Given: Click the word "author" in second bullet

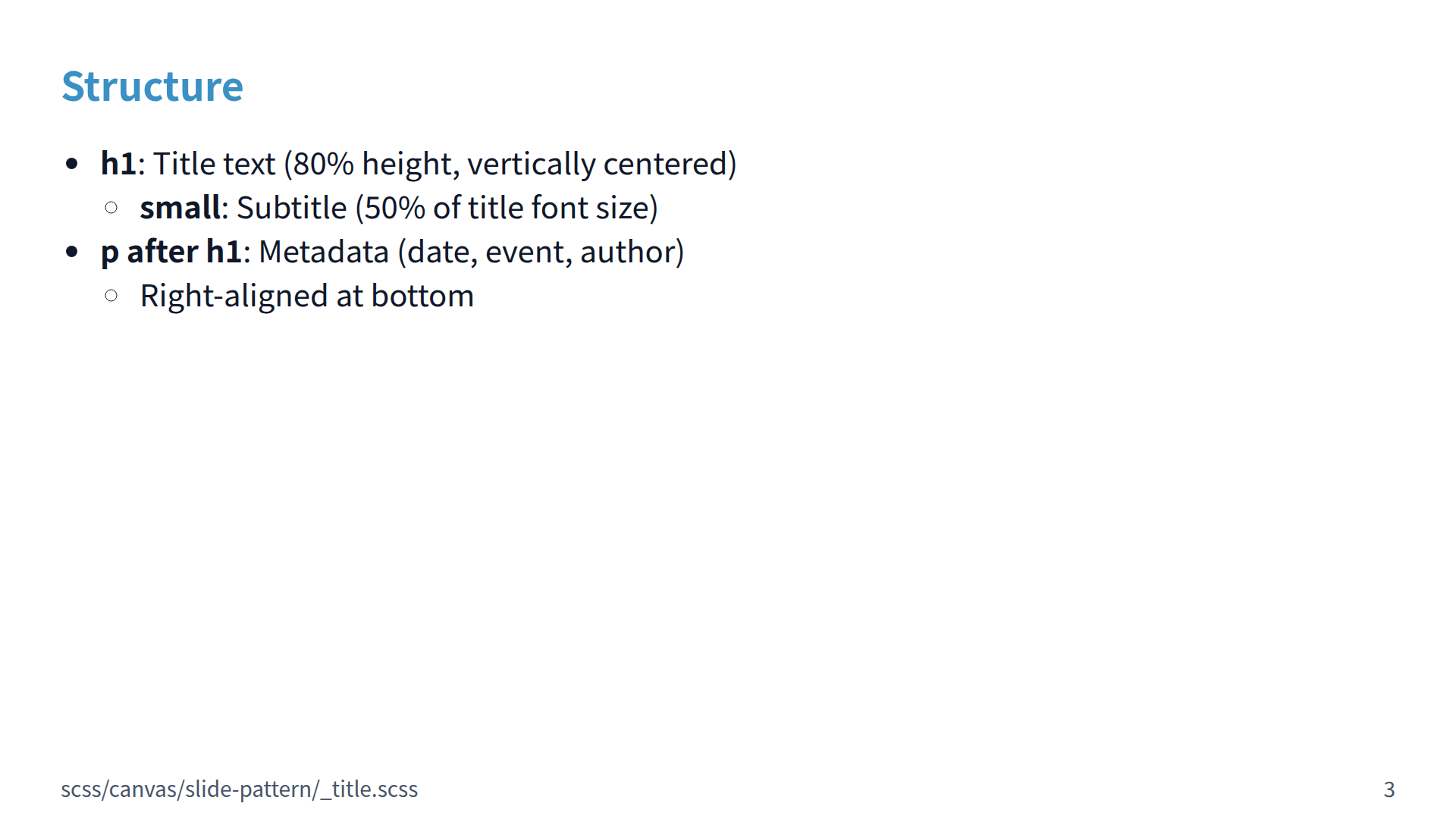Looking at the screenshot, I should [x=627, y=252].
